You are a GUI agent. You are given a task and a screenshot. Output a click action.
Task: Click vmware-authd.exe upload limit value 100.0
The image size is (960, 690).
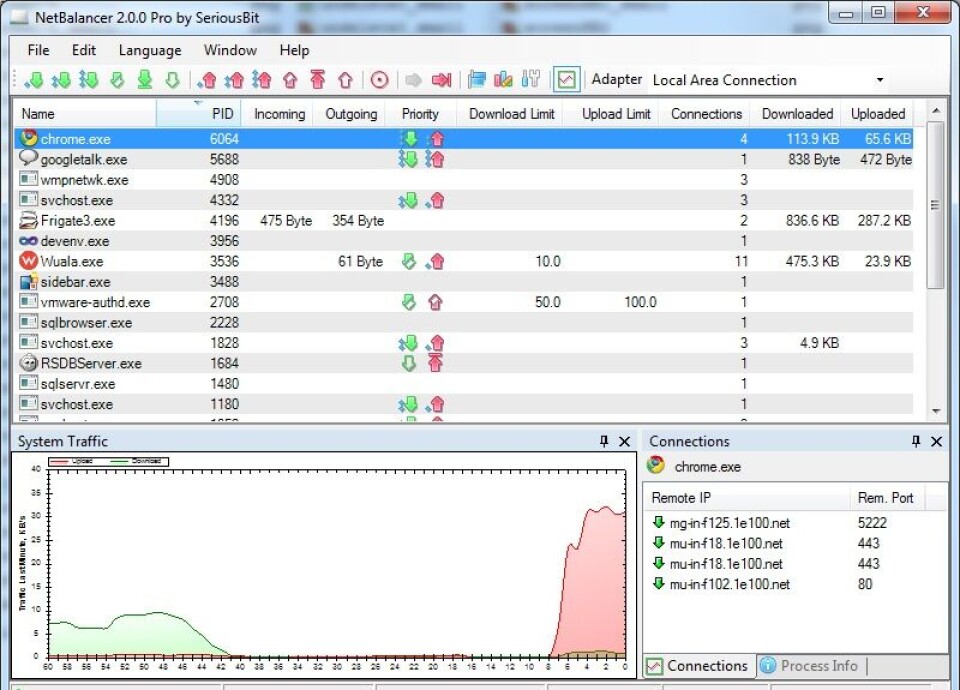click(640, 302)
